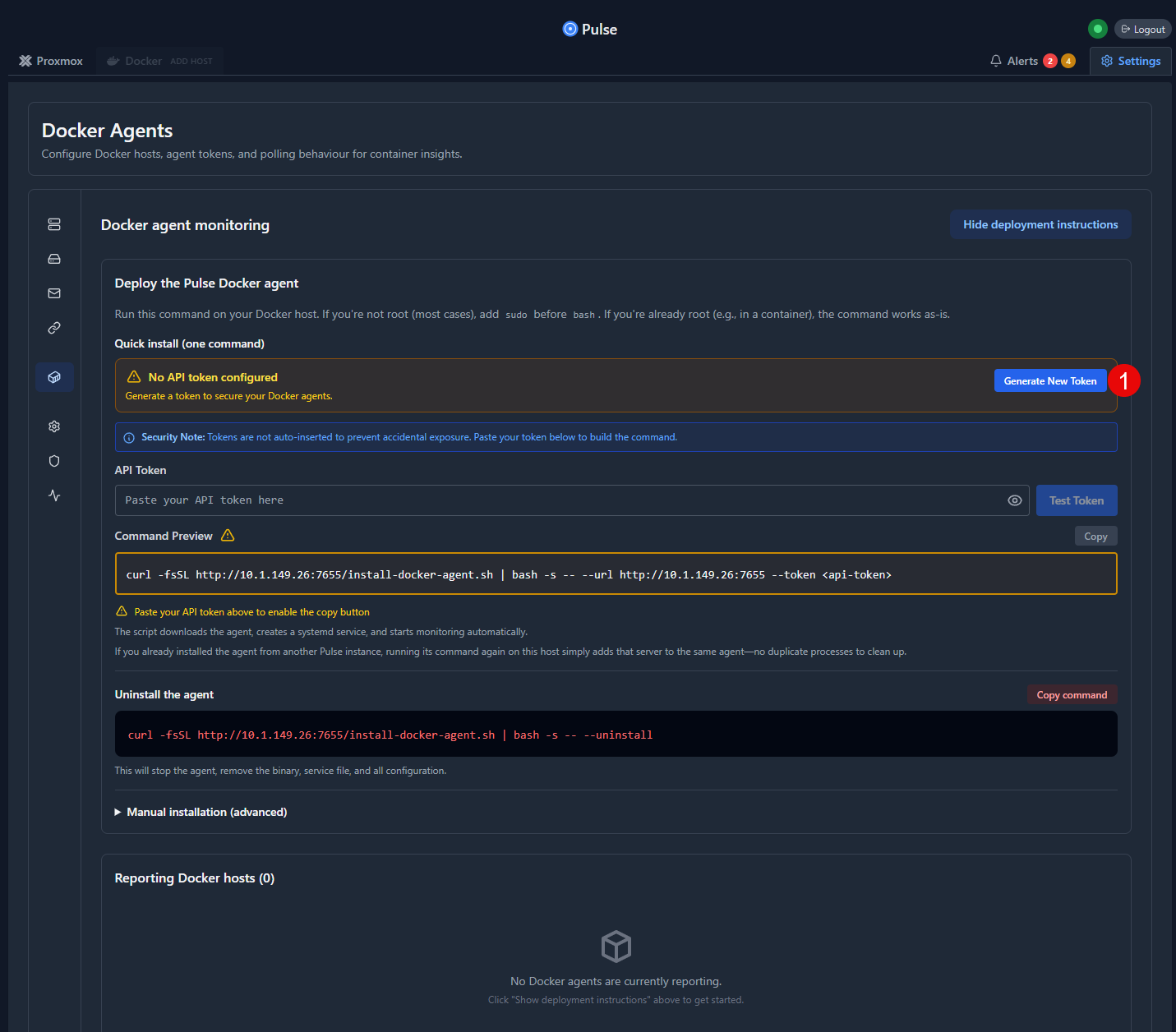Click Copy command for uninstall

(x=1072, y=695)
